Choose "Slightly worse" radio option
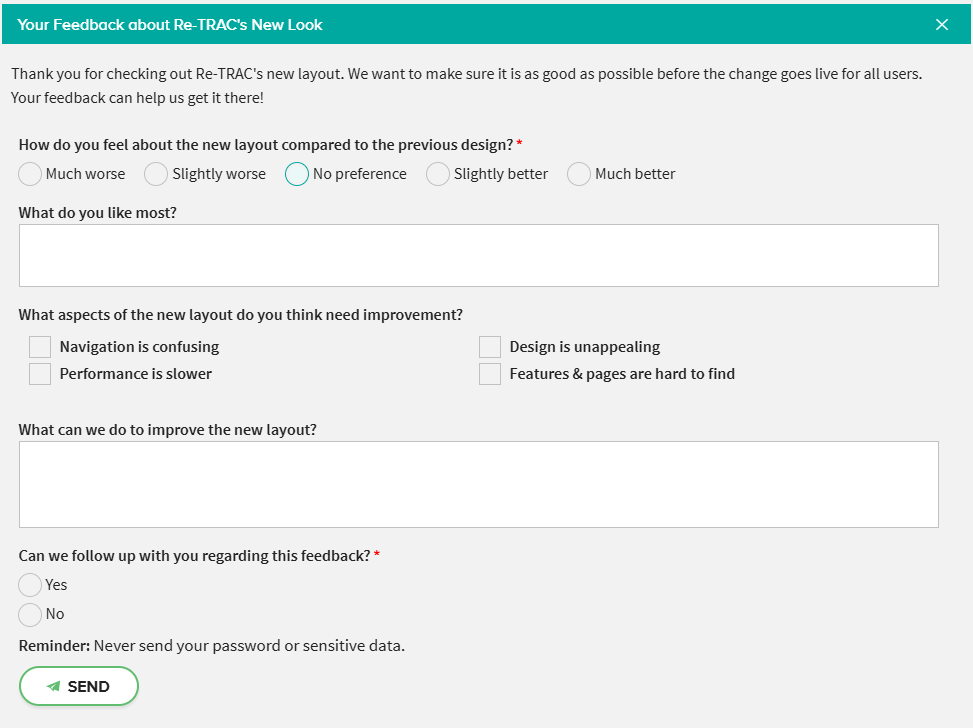The height and width of the screenshot is (728, 973). 156,174
